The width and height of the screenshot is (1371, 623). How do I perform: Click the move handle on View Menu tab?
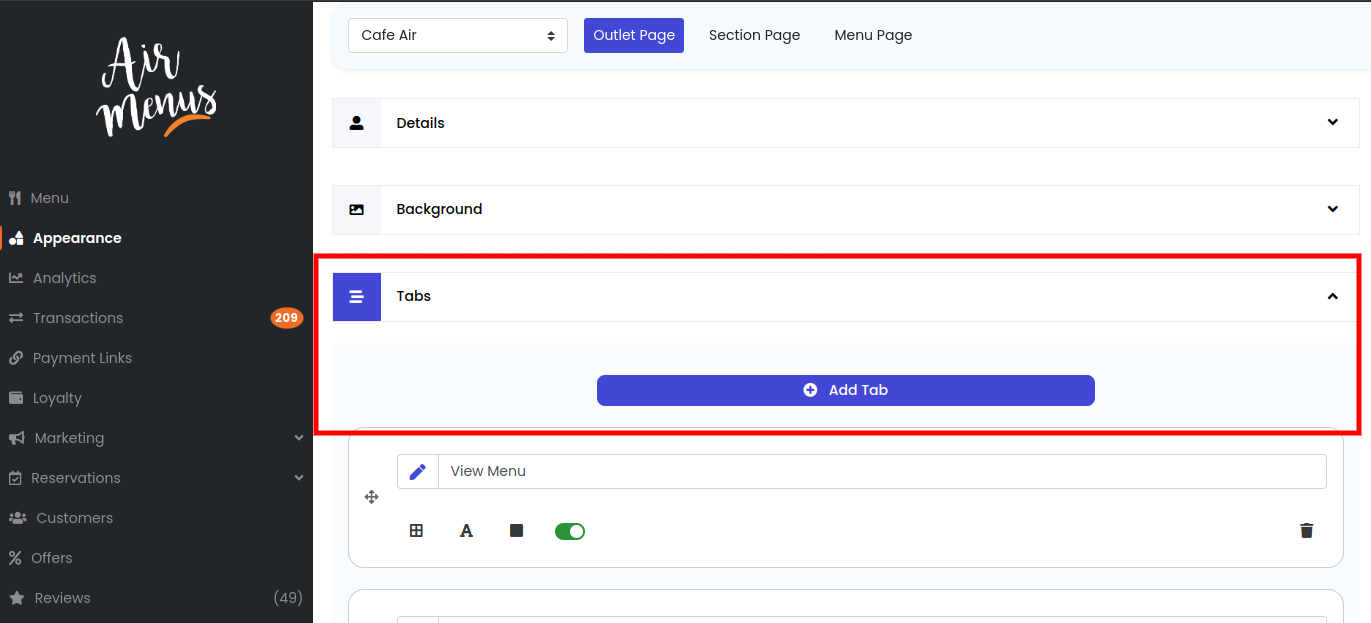pos(371,497)
